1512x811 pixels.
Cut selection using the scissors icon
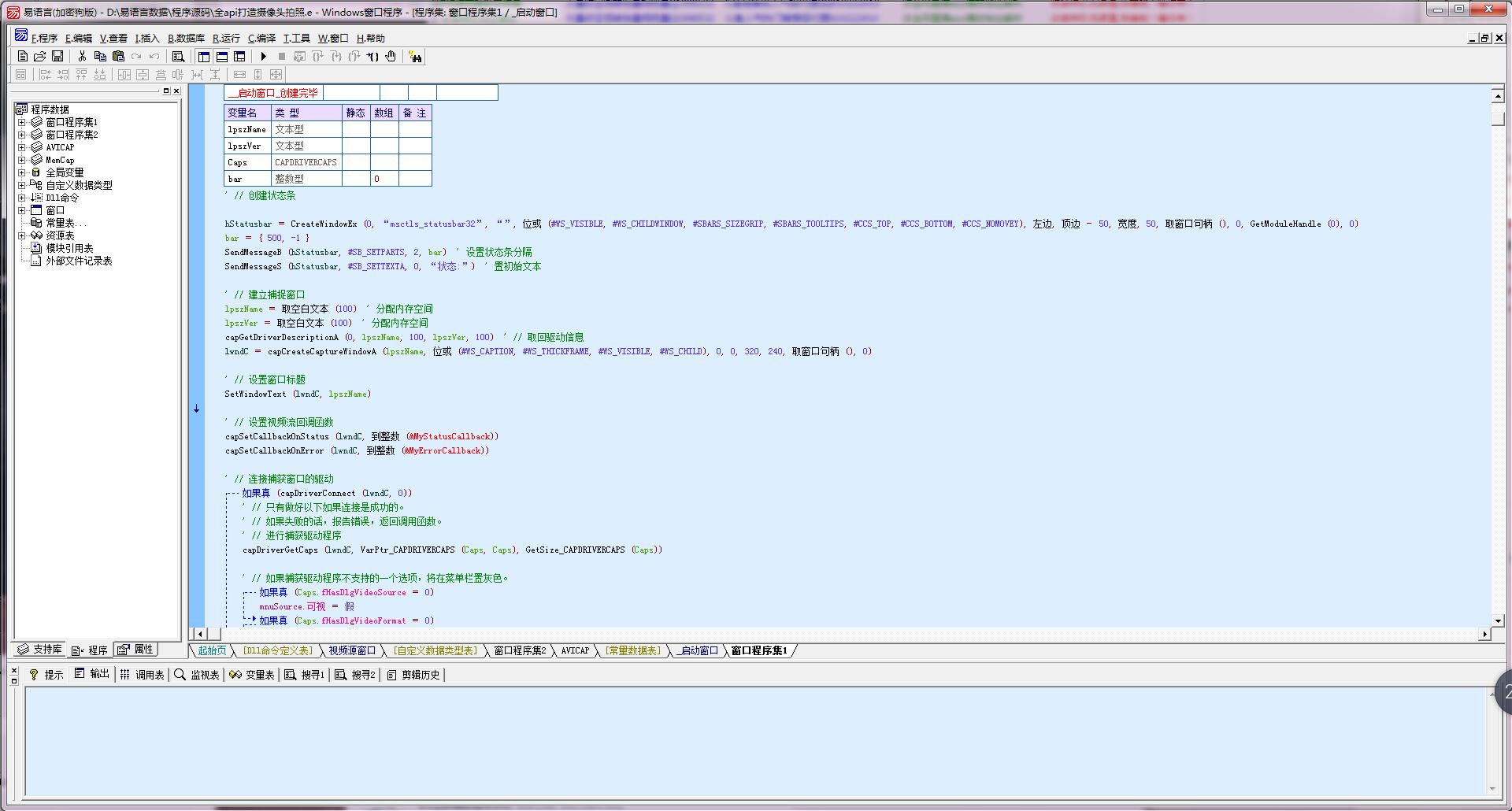pos(82,57)
